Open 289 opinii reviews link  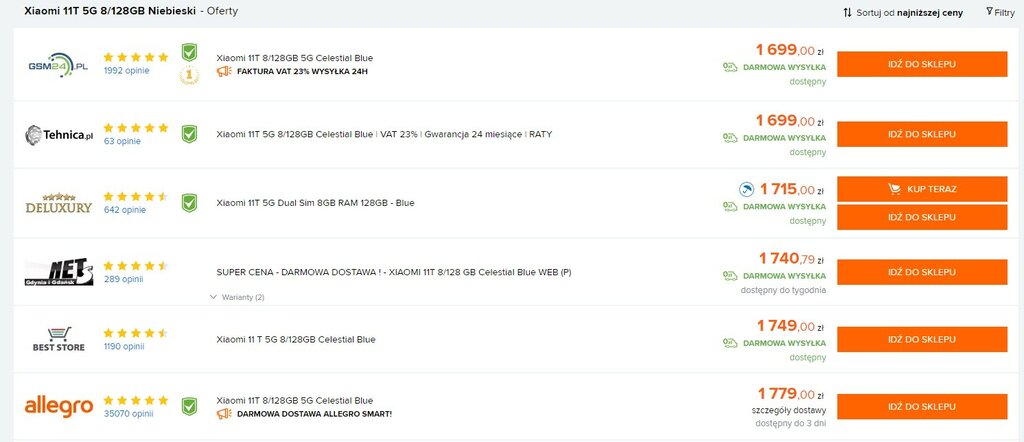pyautogui.click(x=123, y=279)
